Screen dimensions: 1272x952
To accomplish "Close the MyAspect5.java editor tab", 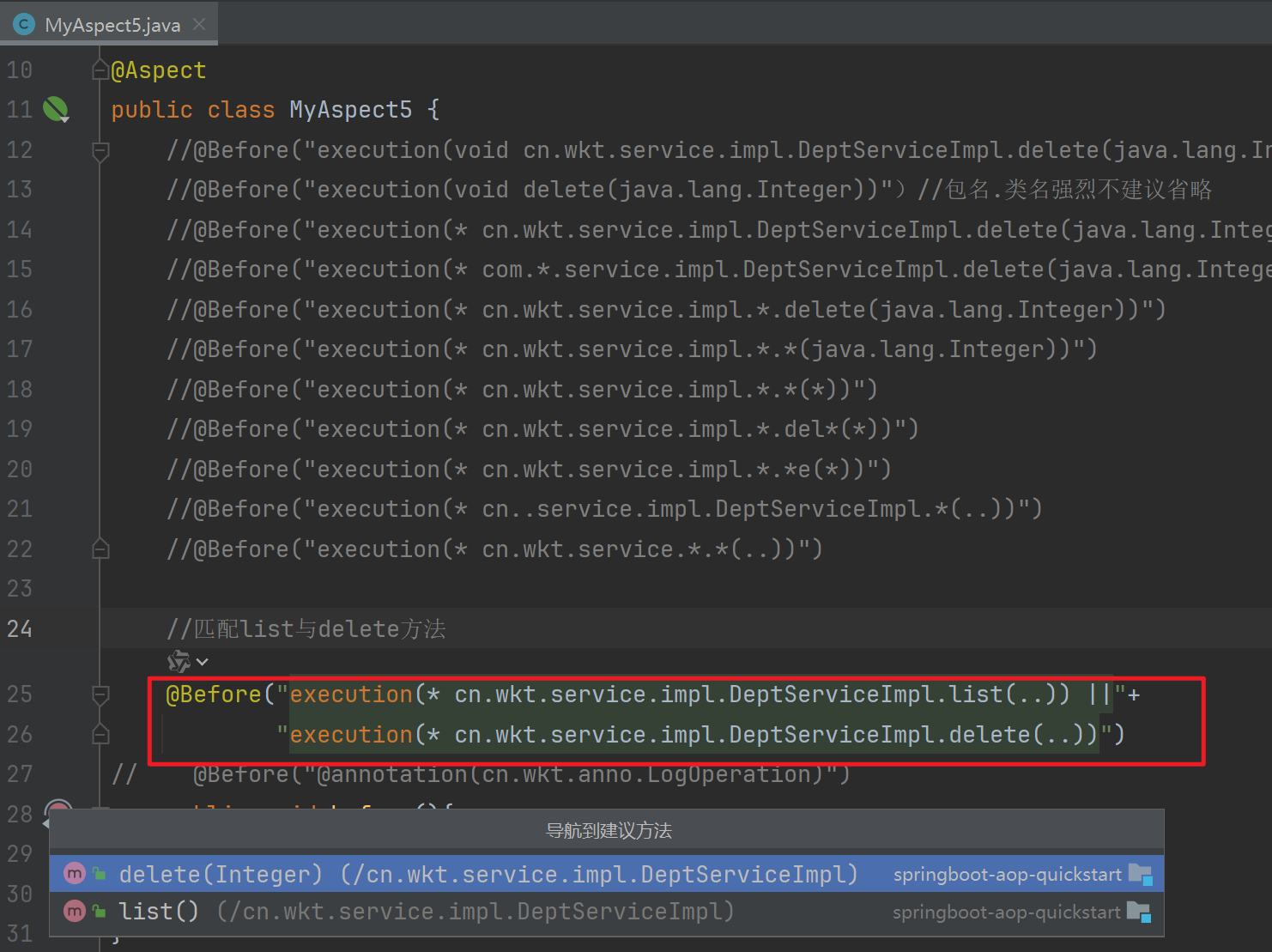I will click(199, 25).
